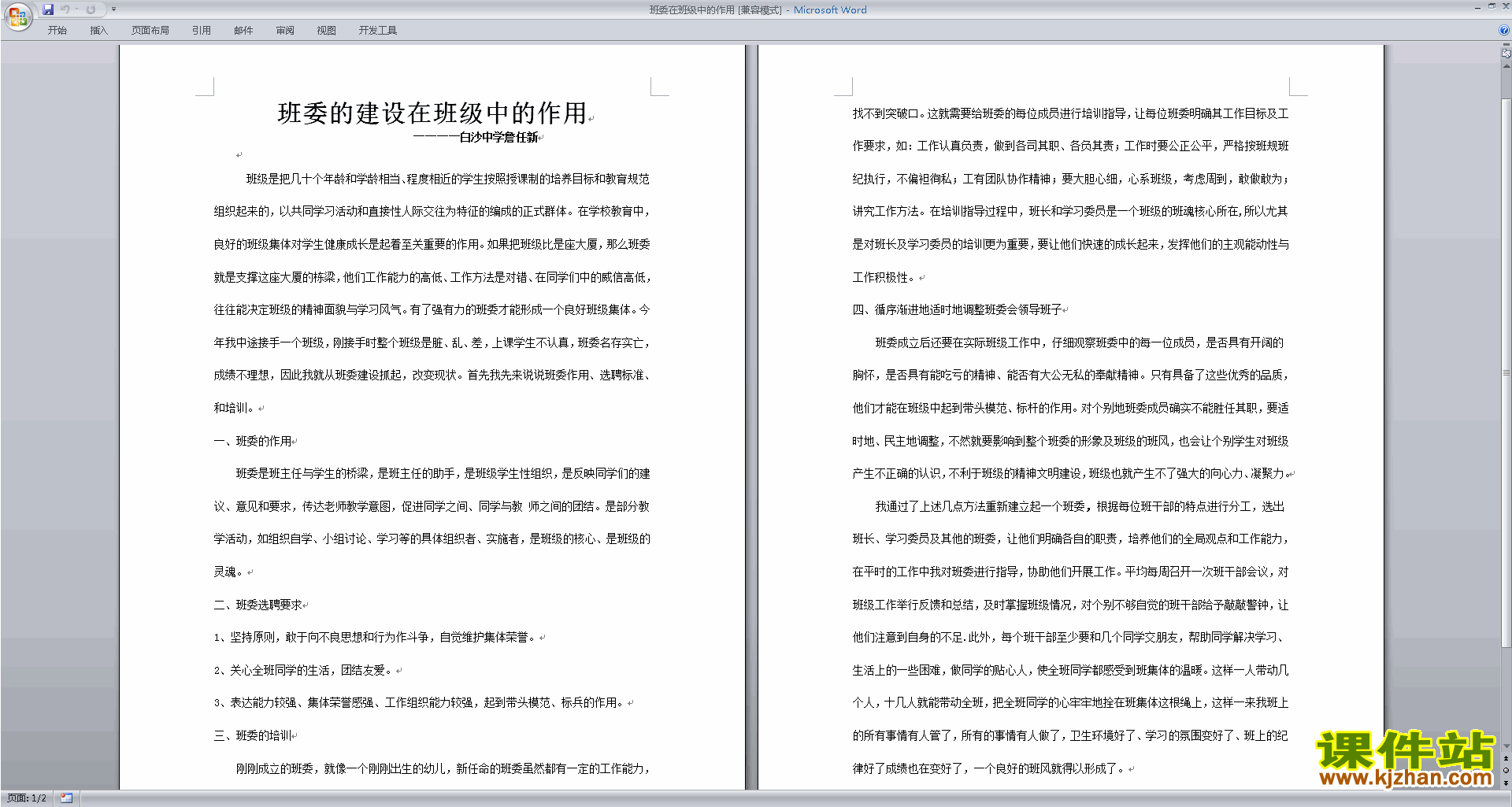
Task: Click the line ending 工作积极性。
Action: tap(885, 277)
